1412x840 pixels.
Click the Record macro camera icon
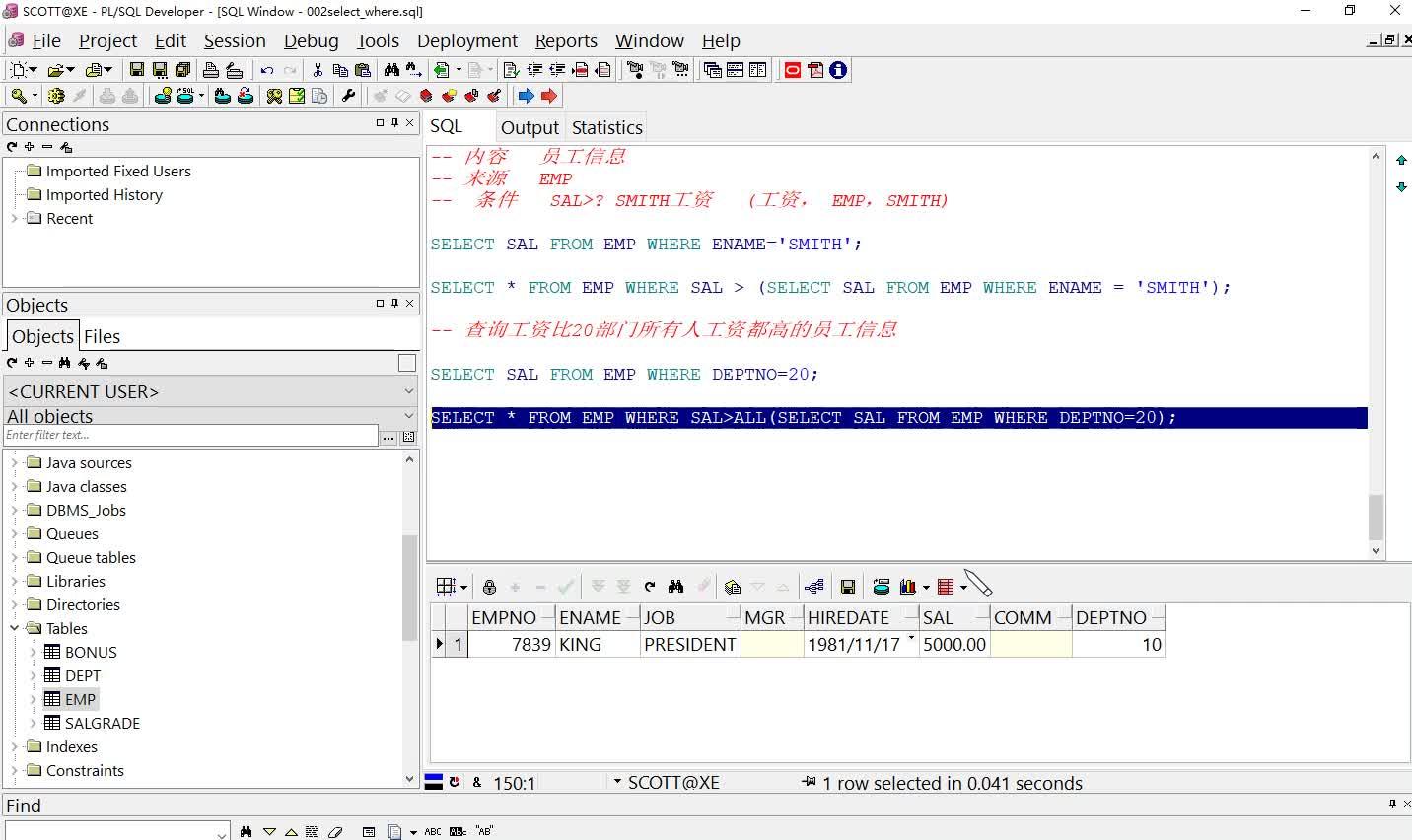point(635,70)
